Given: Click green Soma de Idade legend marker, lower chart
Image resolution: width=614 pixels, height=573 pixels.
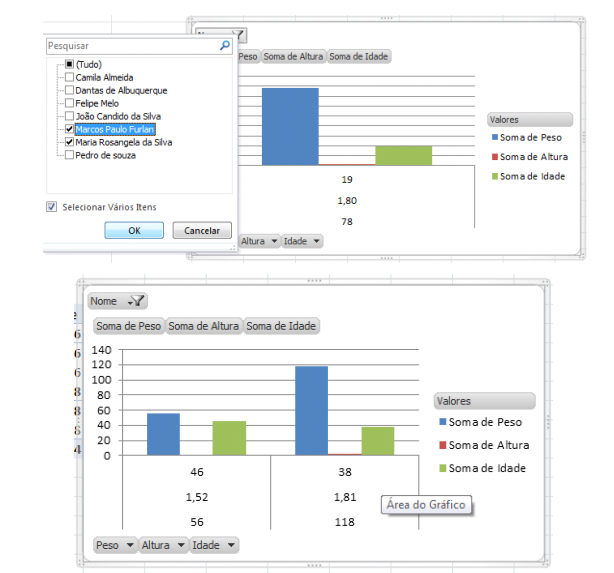Looking at the screenshot, I should pos(441,469).
